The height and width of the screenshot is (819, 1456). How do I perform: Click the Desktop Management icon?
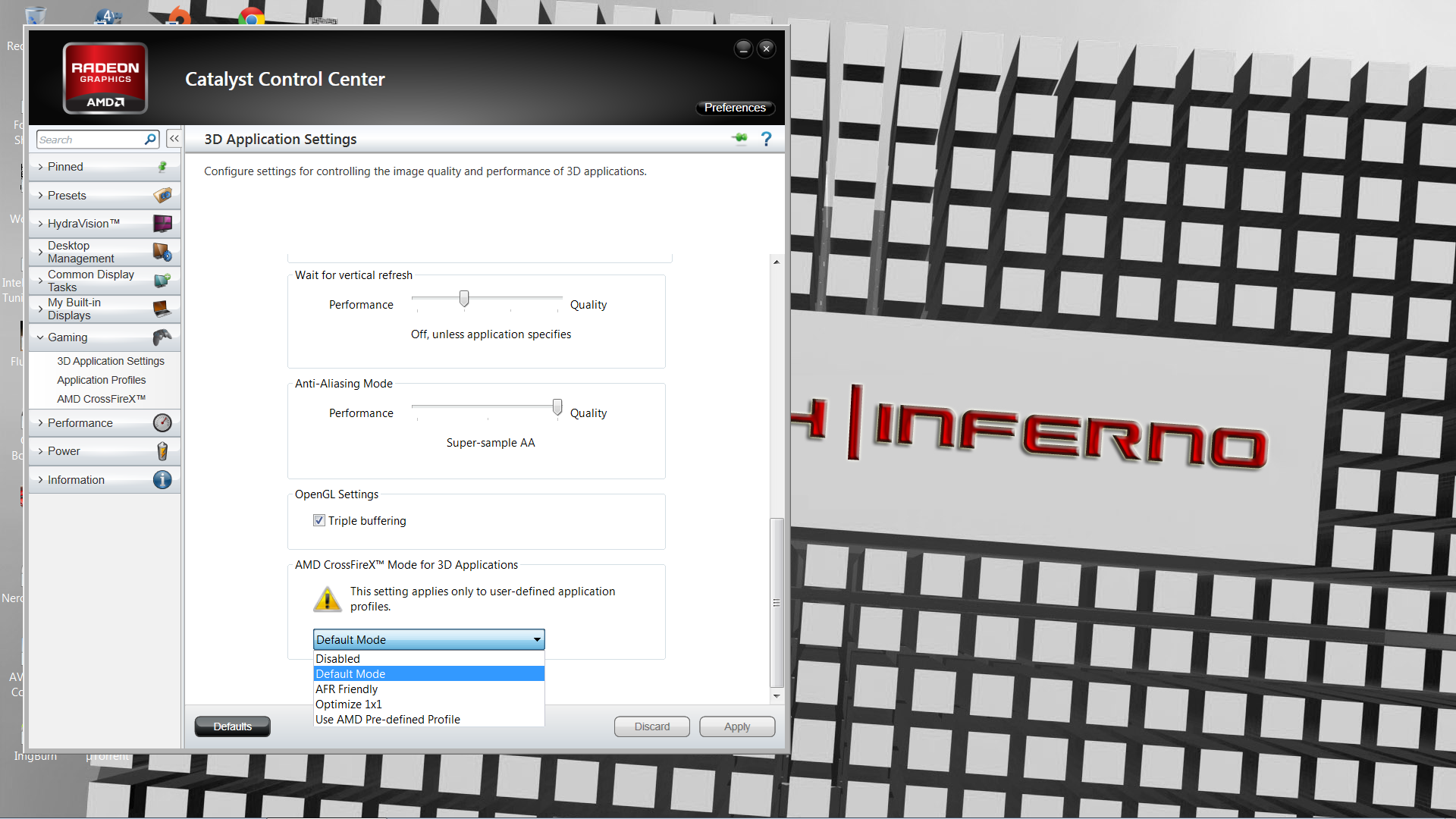click(162, 252)
